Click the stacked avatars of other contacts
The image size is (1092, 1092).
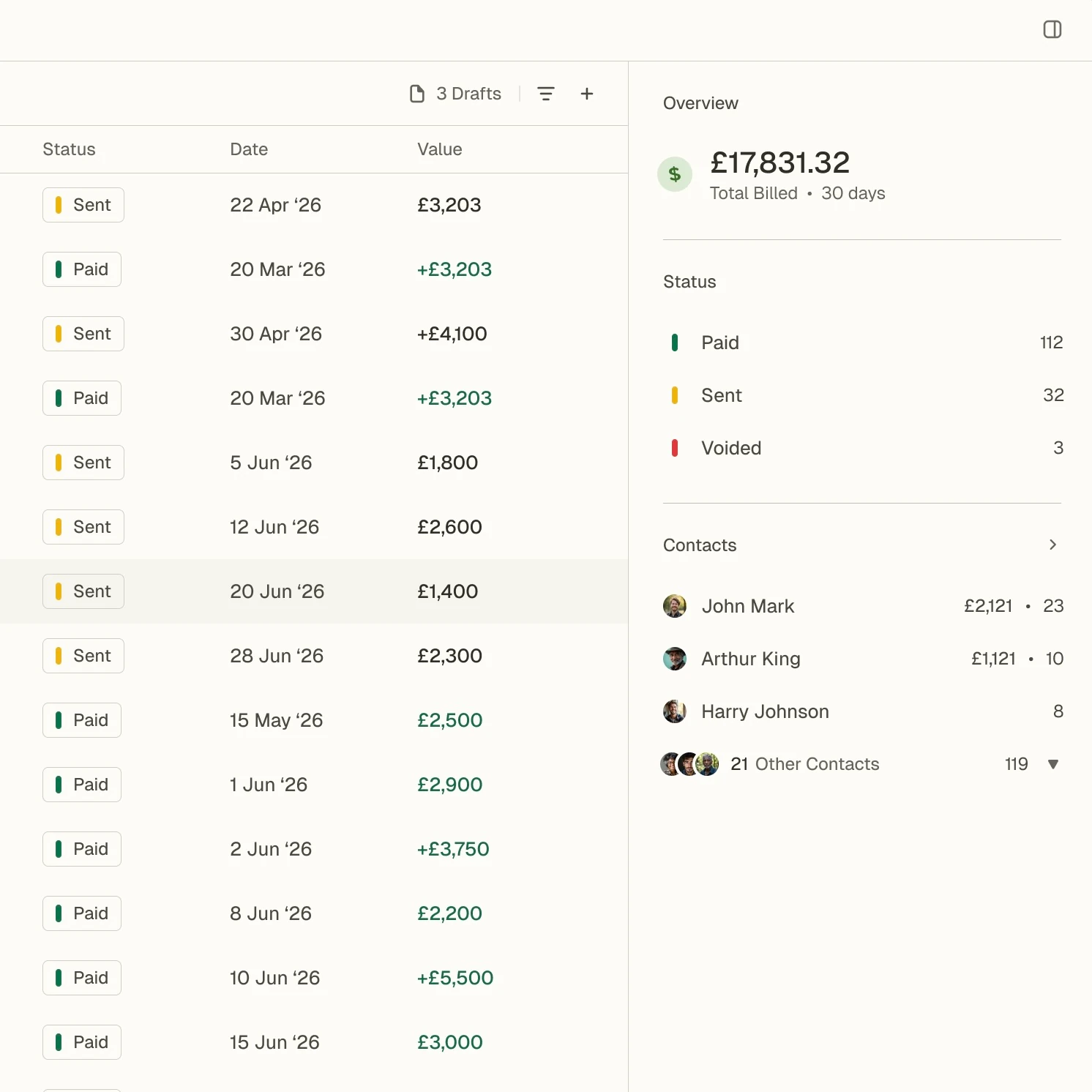[x=689, y=764]
